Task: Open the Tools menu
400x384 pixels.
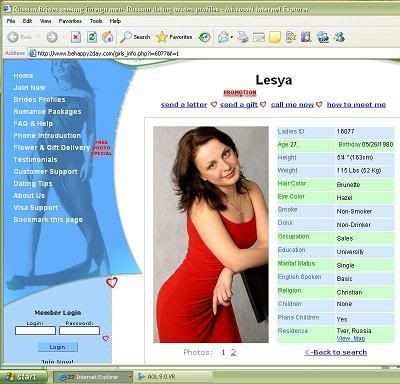Action: point(96,21)
